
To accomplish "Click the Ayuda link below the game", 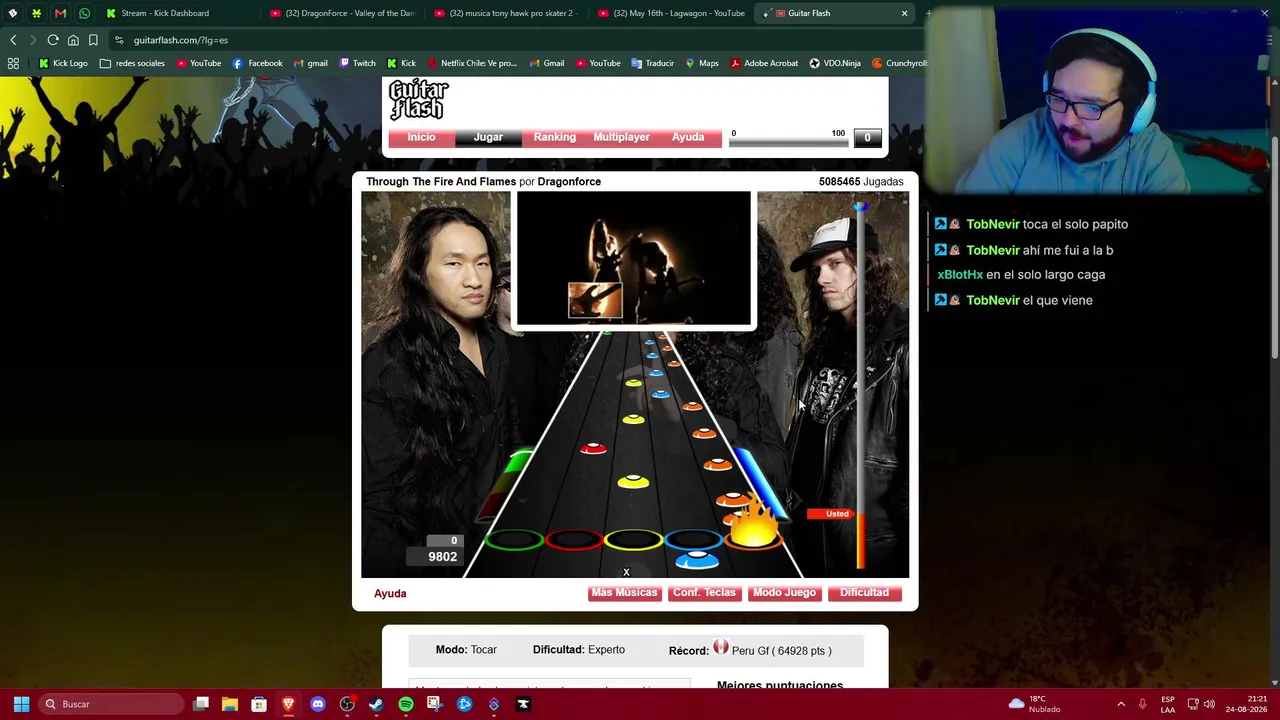I will pos(390,593).
